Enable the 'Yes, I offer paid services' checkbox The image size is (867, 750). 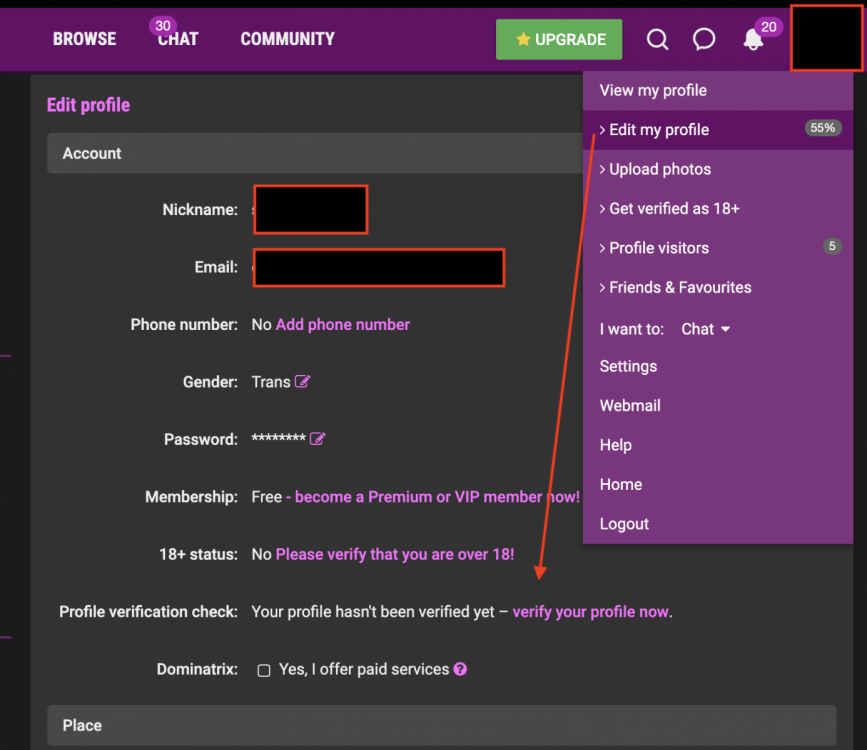coord(263,669)
